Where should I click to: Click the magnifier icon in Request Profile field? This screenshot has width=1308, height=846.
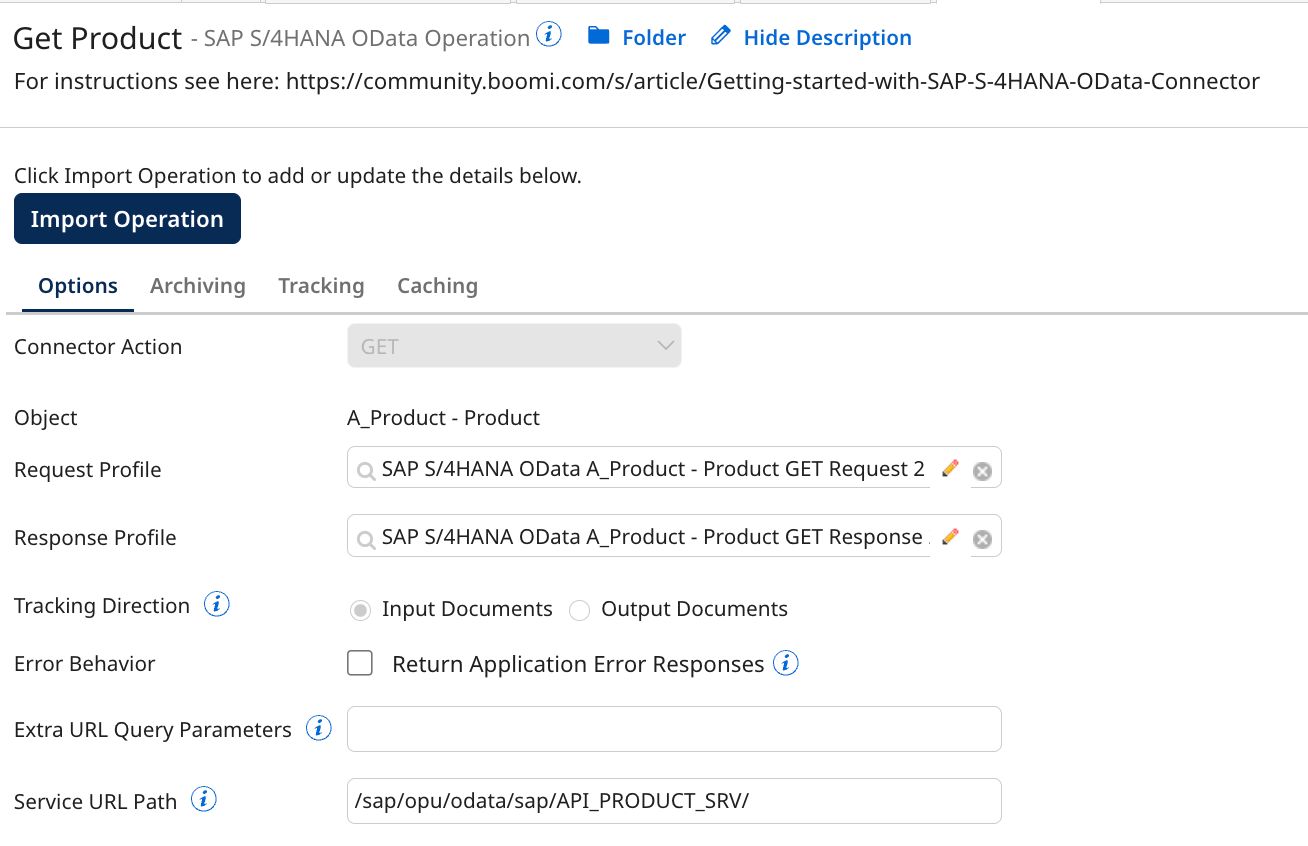[364, 468]
